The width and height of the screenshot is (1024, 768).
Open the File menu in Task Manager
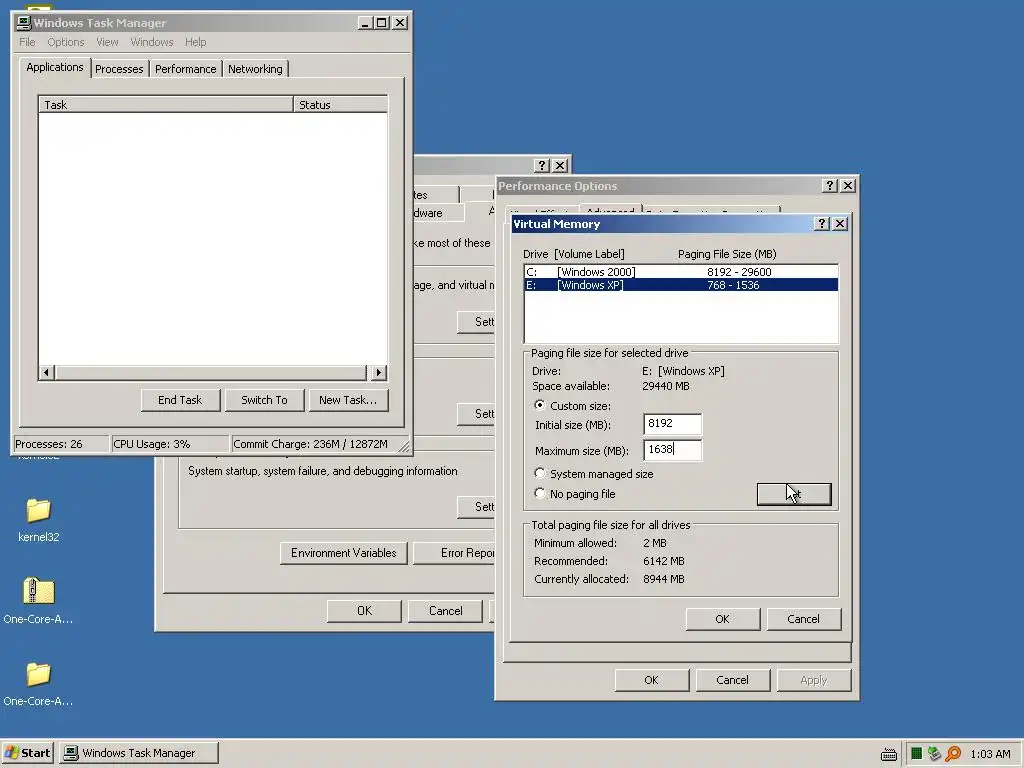point(27,42)
